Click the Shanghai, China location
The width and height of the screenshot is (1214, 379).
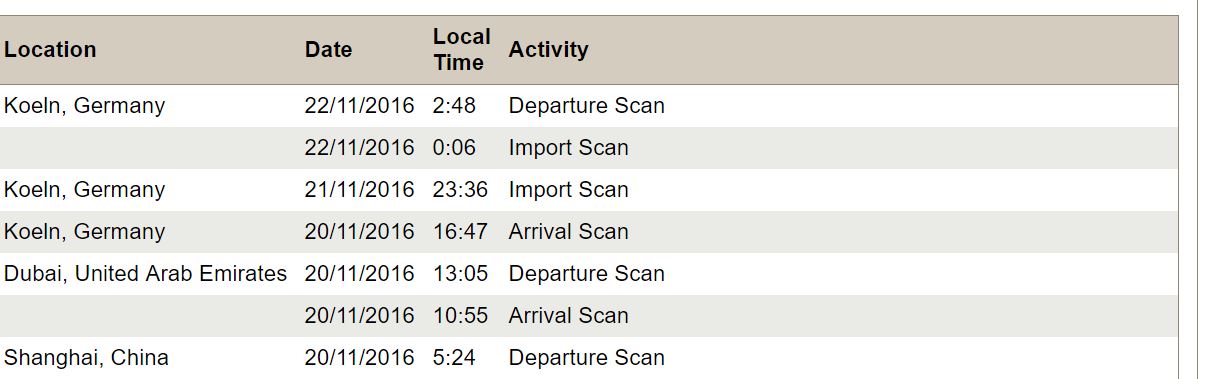[x=86, y=358]
